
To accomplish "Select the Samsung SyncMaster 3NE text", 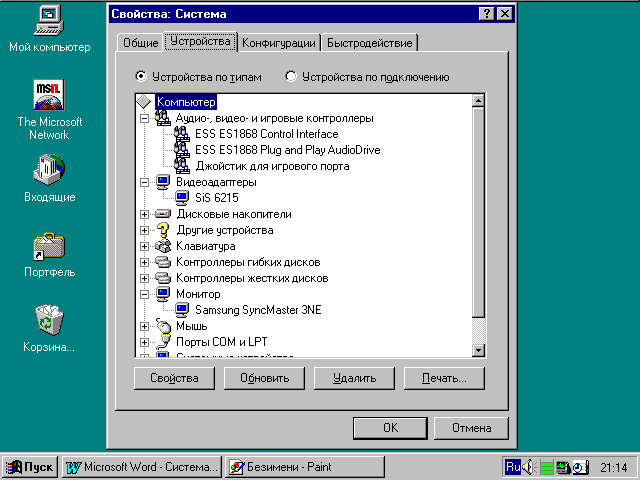I will [x=258, y=310].
